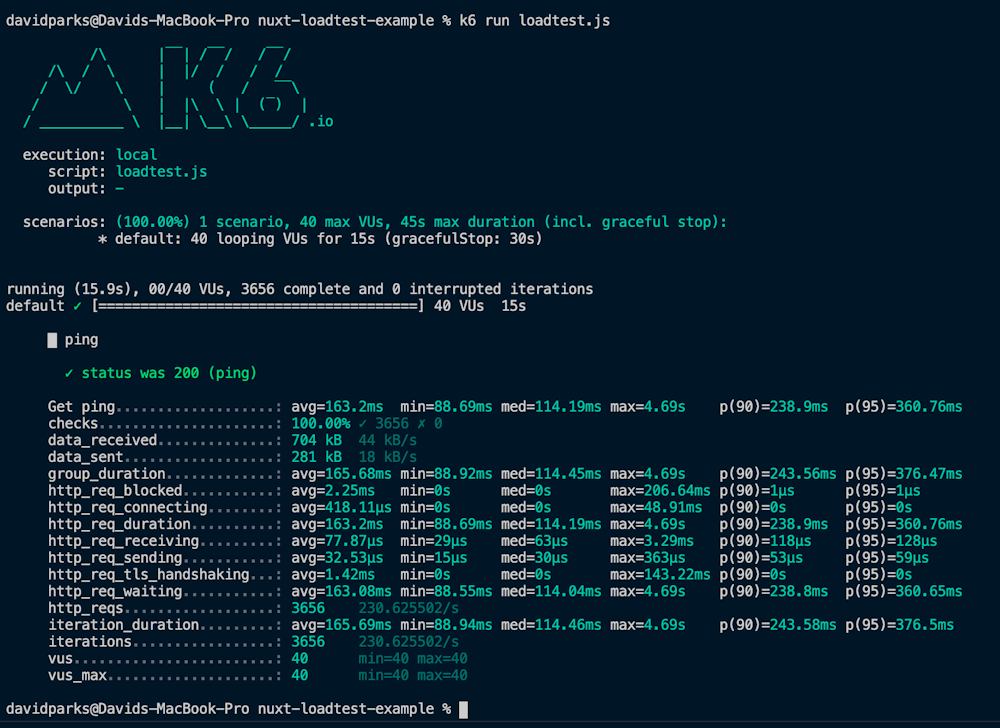Click the Get ping avg=163.2ms value
Screen dimensions: 1000x728
(x=337, y=407)
